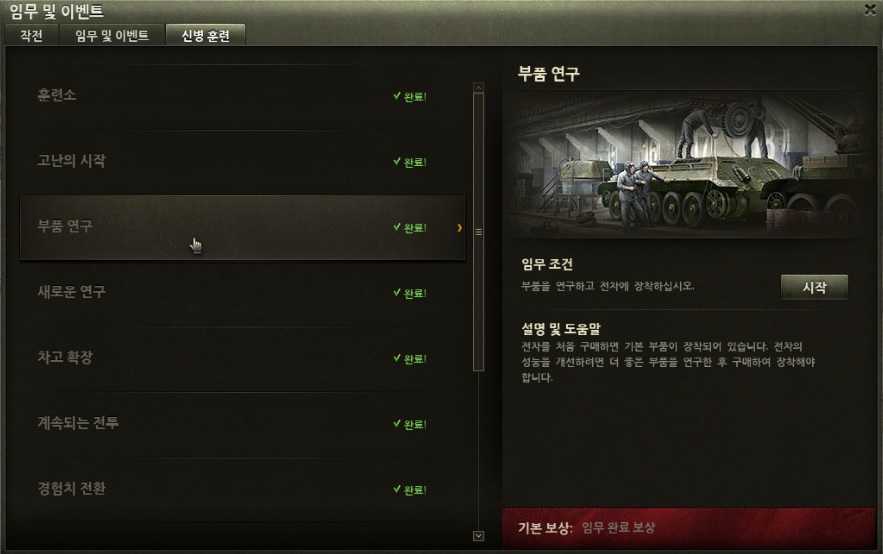
Task: Start the mission with the 시작 button
Action: coord(814,287)
